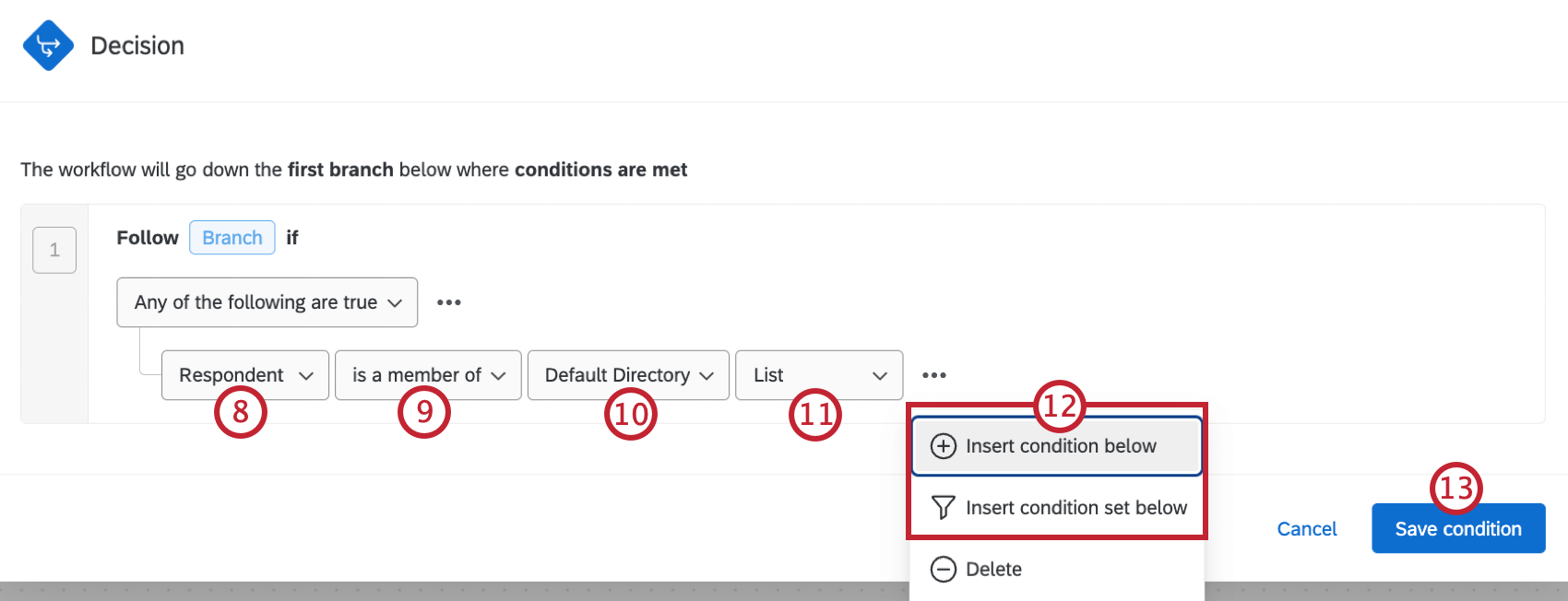Viewport: 1568px width, 601px height.
Task: Click the numbered box for branch 1
Action: pyautogui.click(x=54, y=250)
